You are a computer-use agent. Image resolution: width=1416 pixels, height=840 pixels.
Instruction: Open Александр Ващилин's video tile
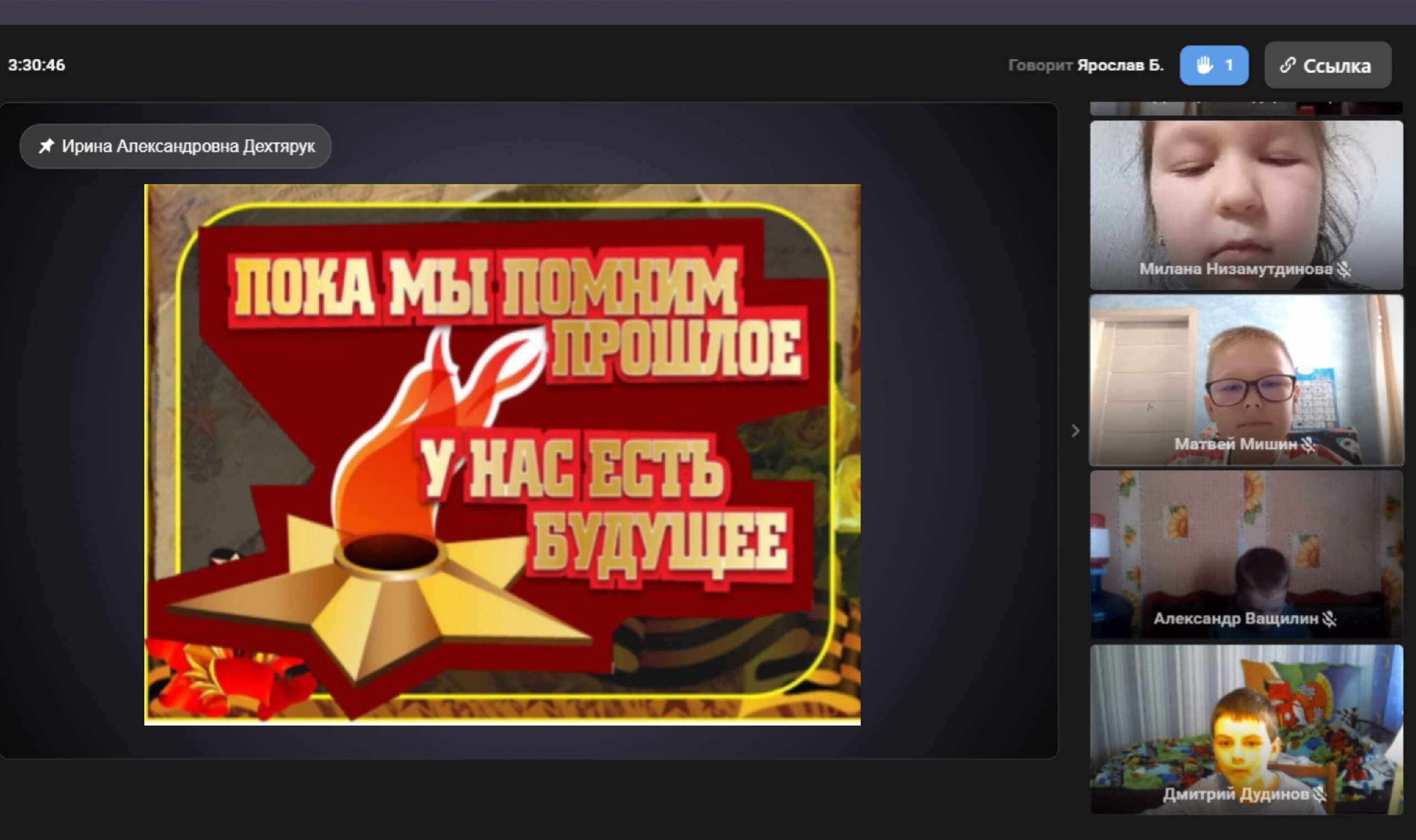[1246, 555]
